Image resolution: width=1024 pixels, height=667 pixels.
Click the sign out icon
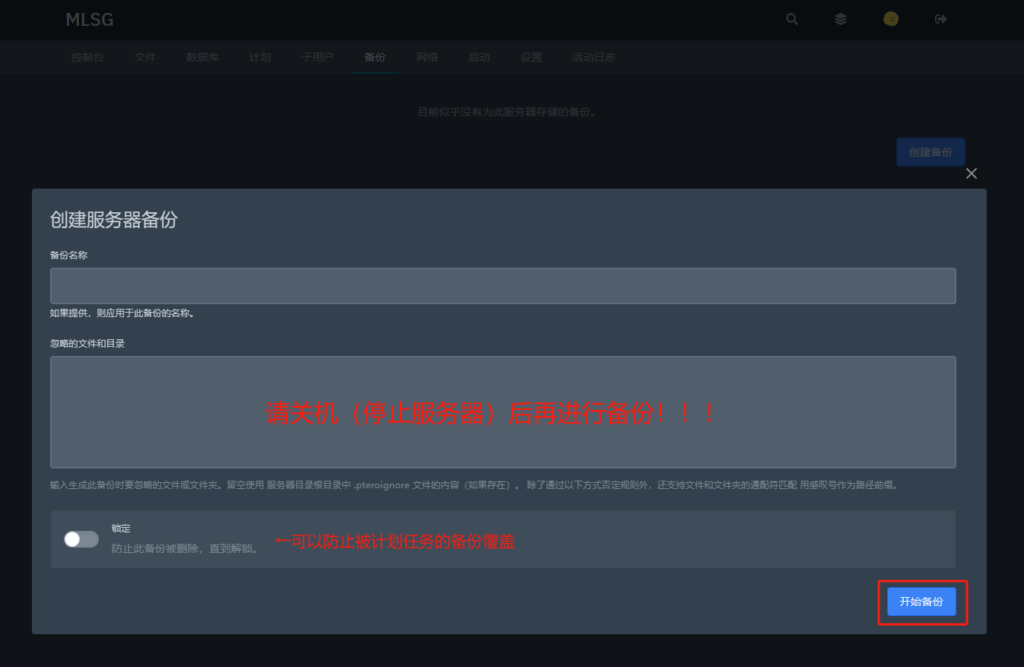940,19
